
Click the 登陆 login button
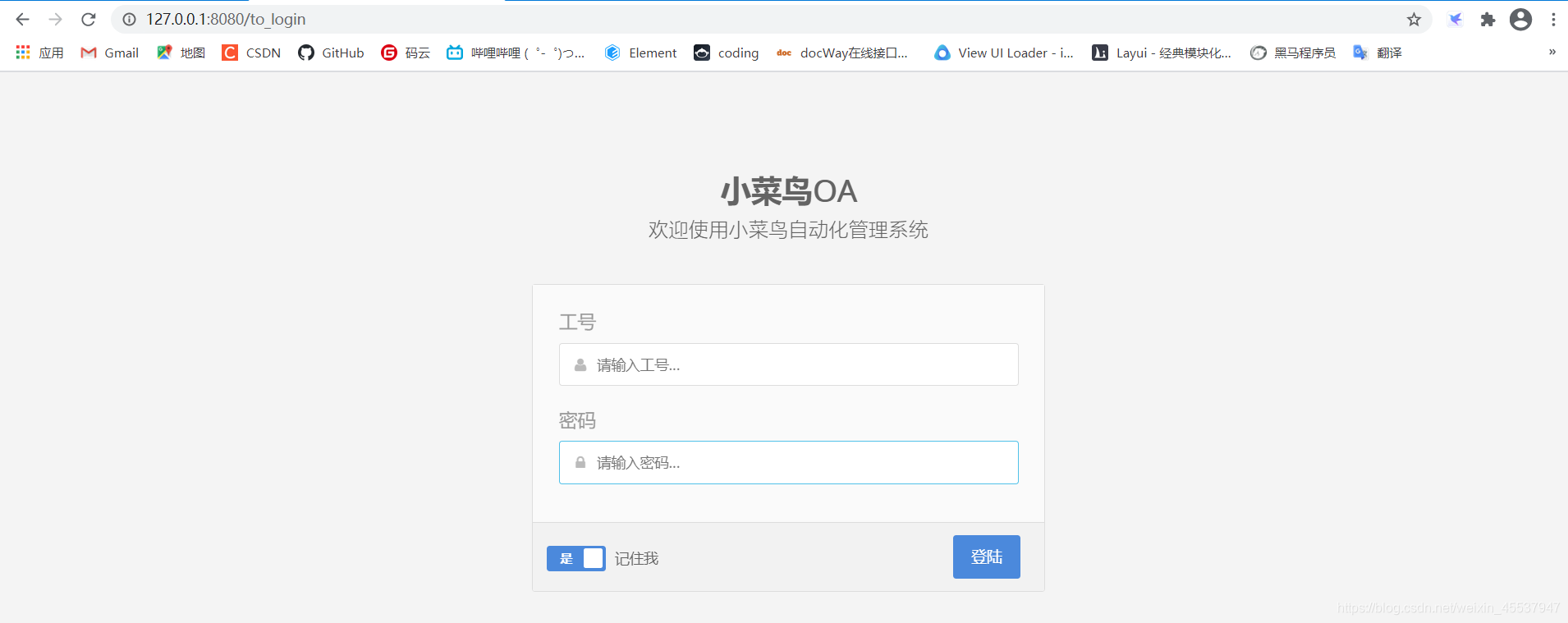pyautogui.click(x=987, y=557)
